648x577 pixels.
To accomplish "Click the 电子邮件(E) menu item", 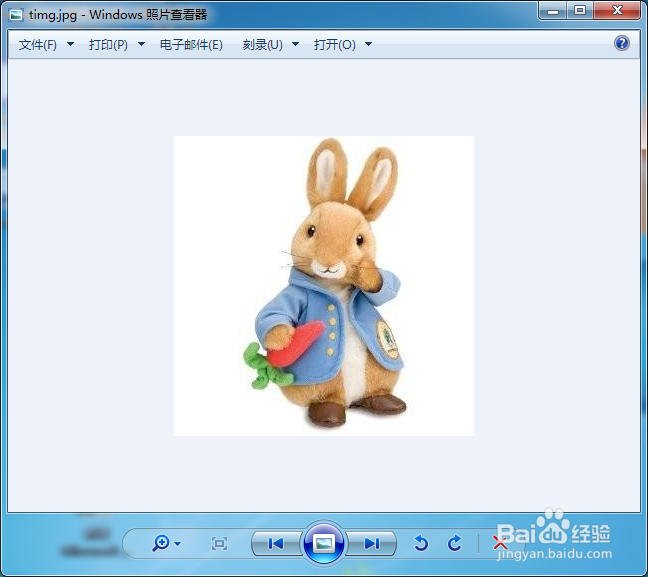I will click(x=191, y=44).
